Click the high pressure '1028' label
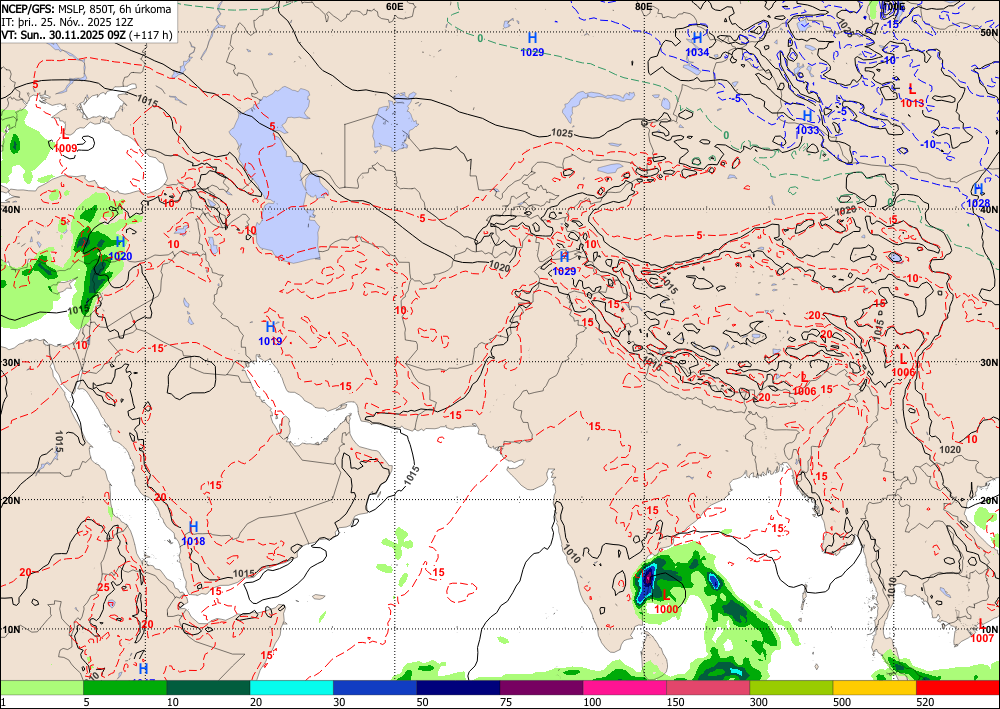This screenshot has width=1000, height=709. tap(978, 203)
